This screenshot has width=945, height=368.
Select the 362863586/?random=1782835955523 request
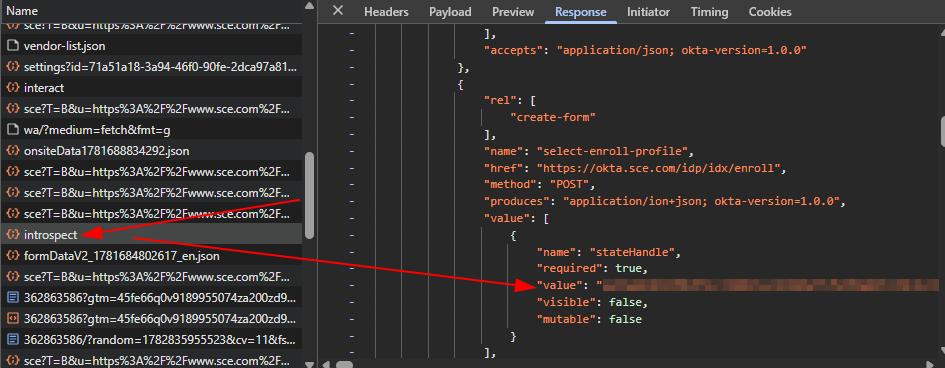click(151, 339)
